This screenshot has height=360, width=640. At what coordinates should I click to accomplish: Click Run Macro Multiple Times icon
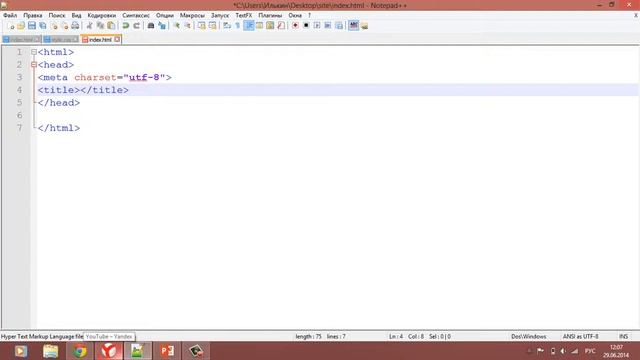(x=328, y=26)
